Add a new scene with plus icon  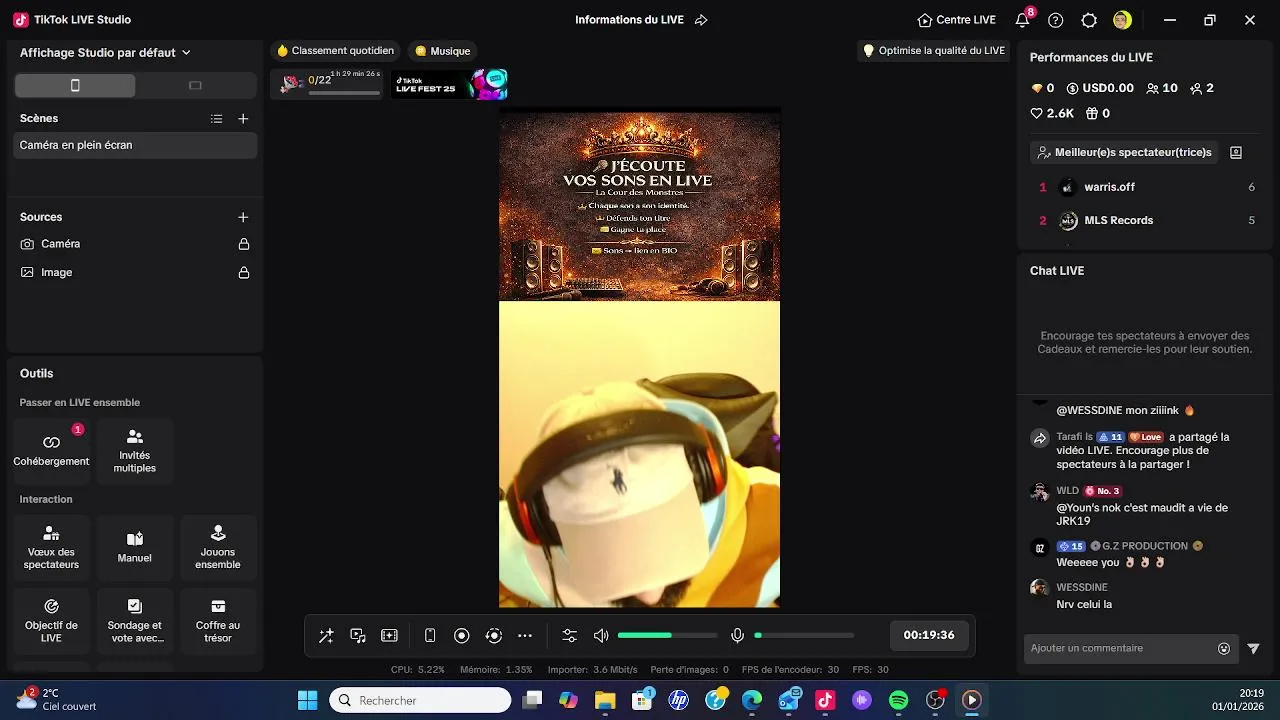(x=243, y=119)
